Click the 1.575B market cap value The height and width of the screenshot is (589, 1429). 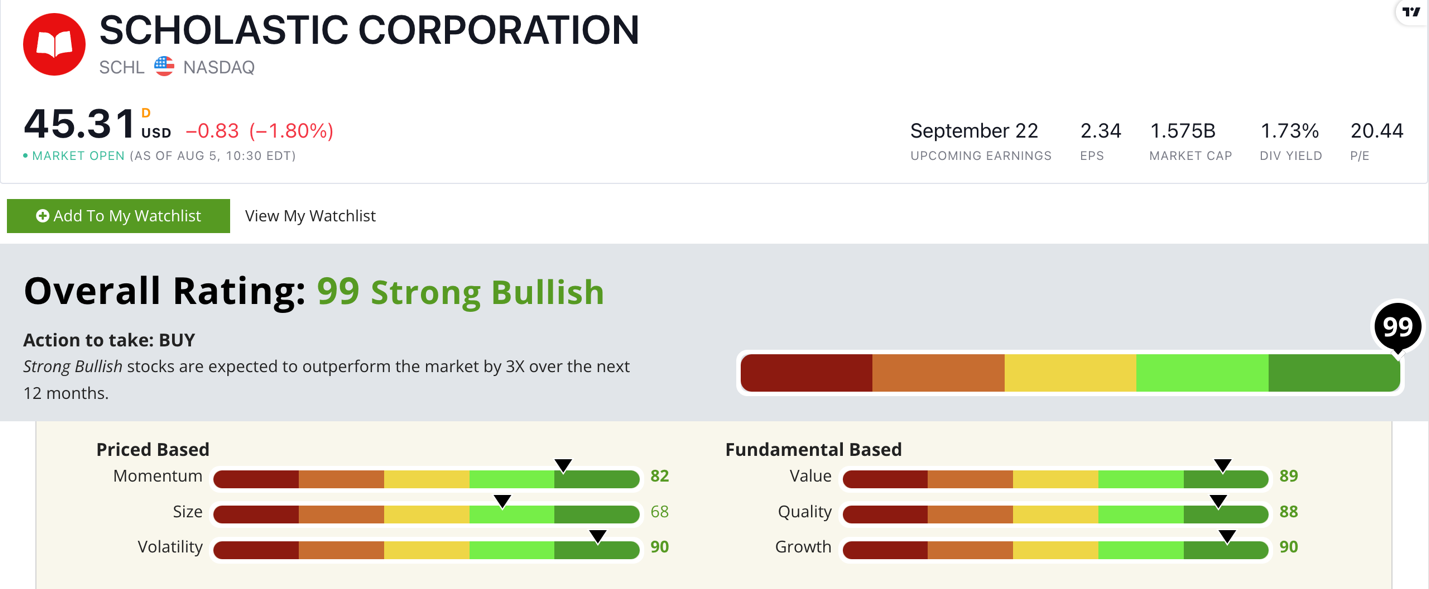click(x=1183, y=131)
